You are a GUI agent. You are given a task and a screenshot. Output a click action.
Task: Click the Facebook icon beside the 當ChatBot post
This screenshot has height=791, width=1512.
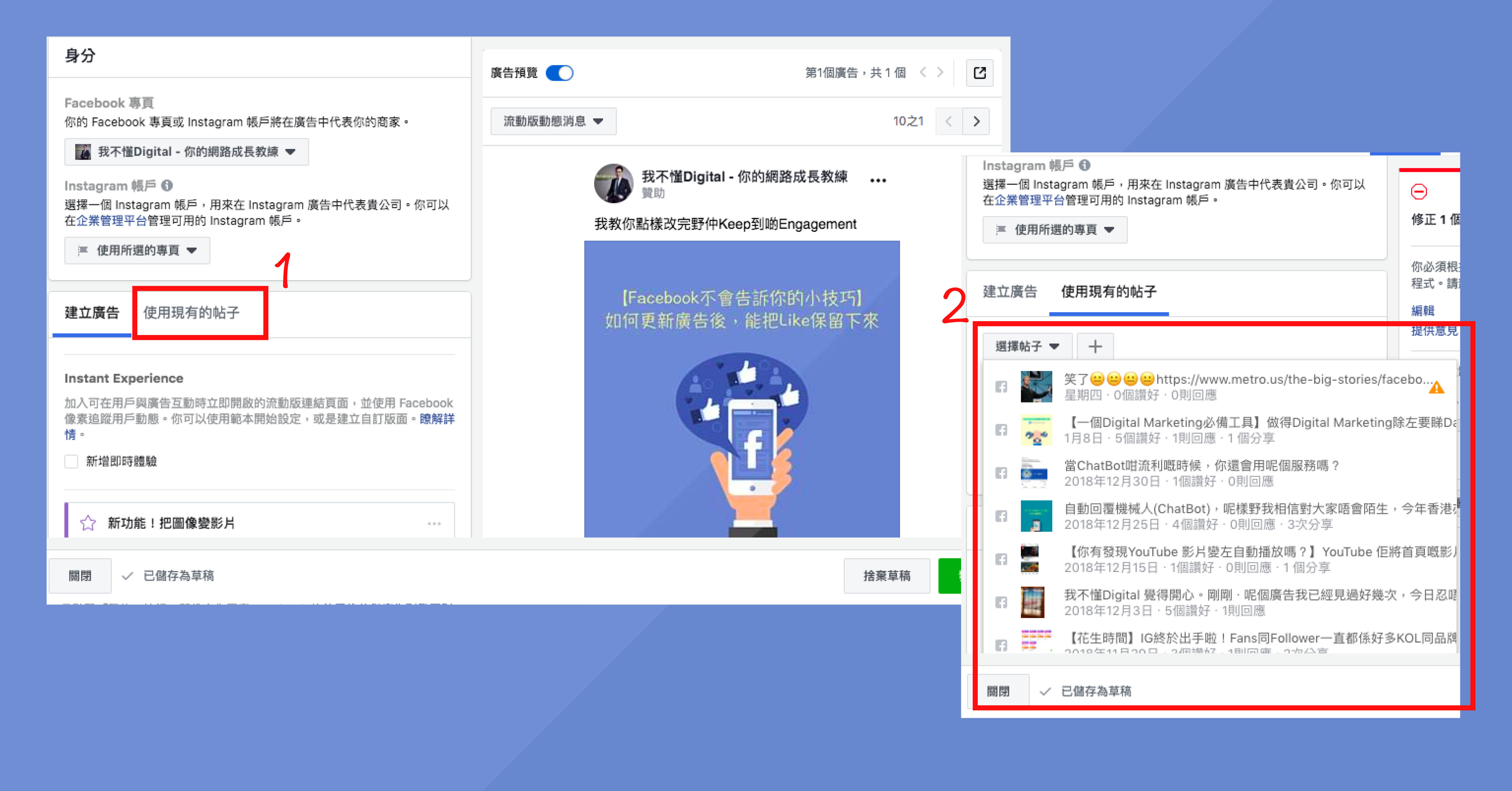tap(1001, 473)
